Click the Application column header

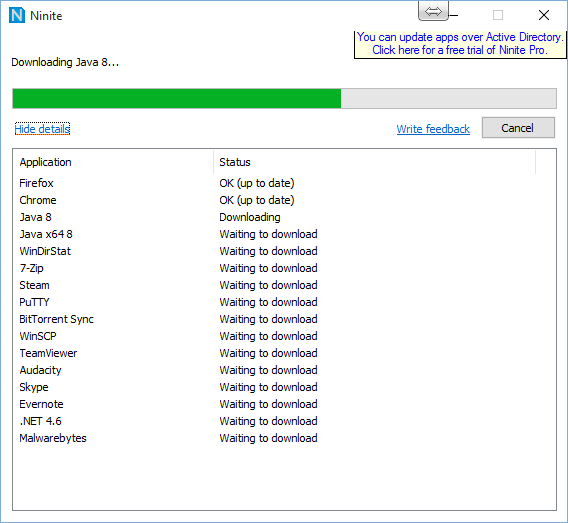(113, 162)
